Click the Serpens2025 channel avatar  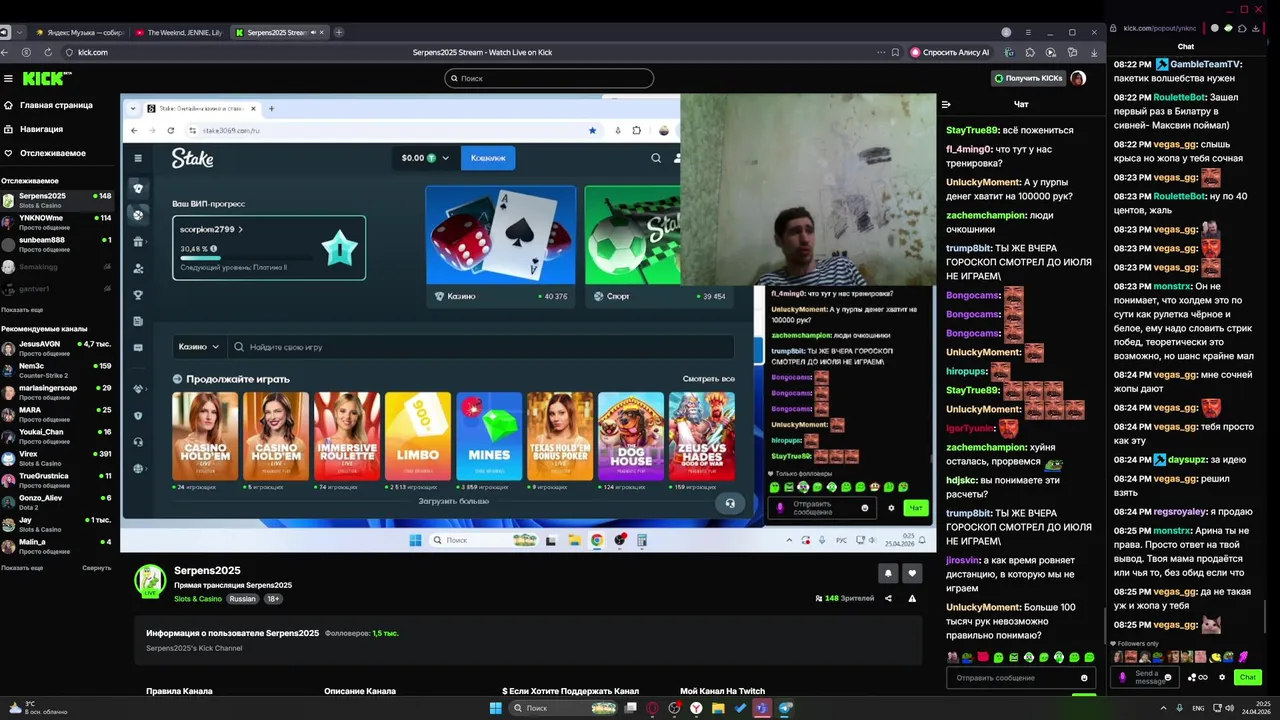click(151, 581)
